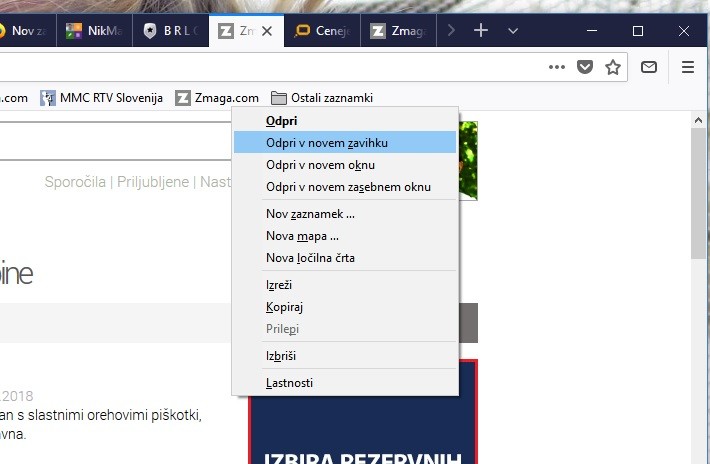Select 'Nov zaznamek ...' from context menu

tap(310, 213)
